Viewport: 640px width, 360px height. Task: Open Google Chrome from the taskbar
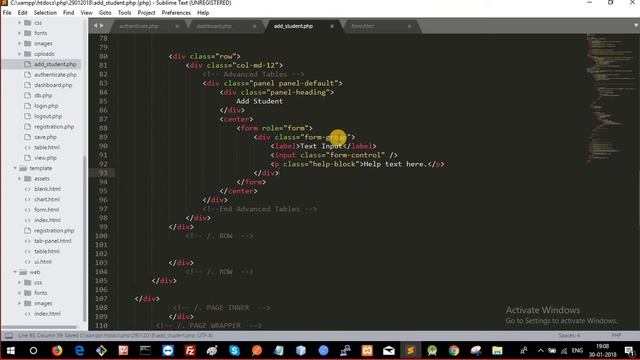coord(454,351)
